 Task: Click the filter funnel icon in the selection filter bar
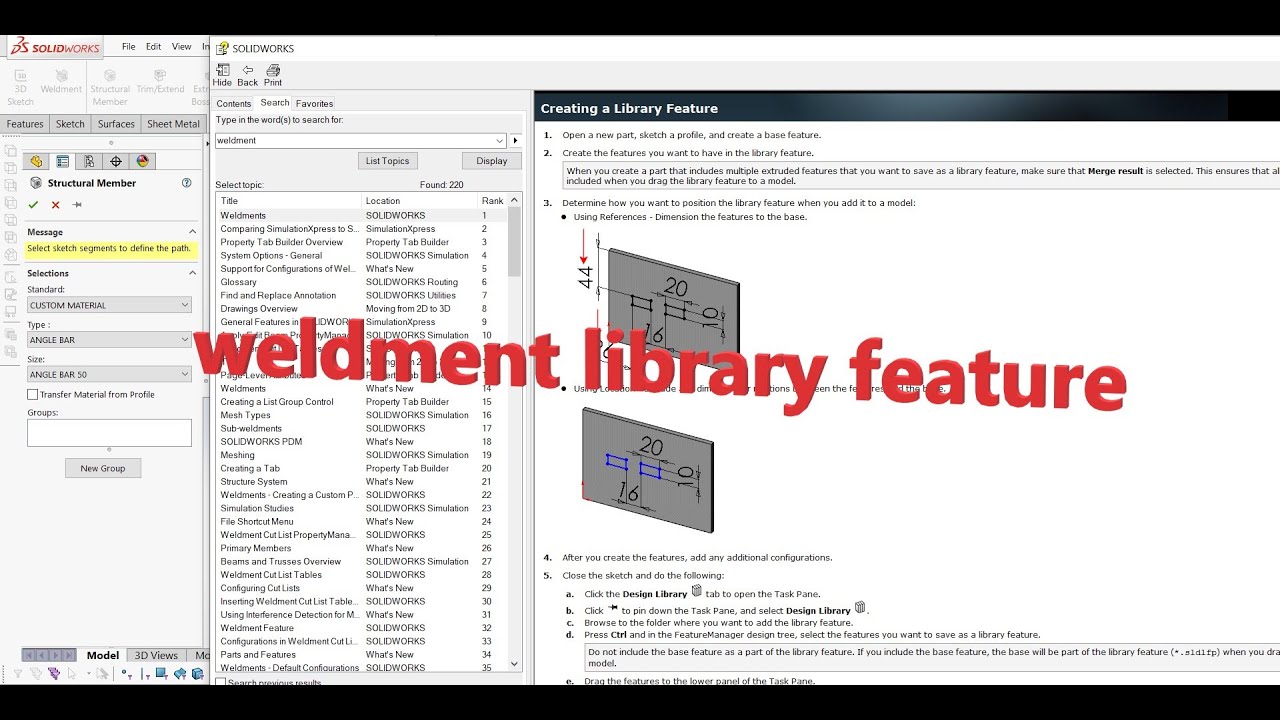(x=17, y=673)
